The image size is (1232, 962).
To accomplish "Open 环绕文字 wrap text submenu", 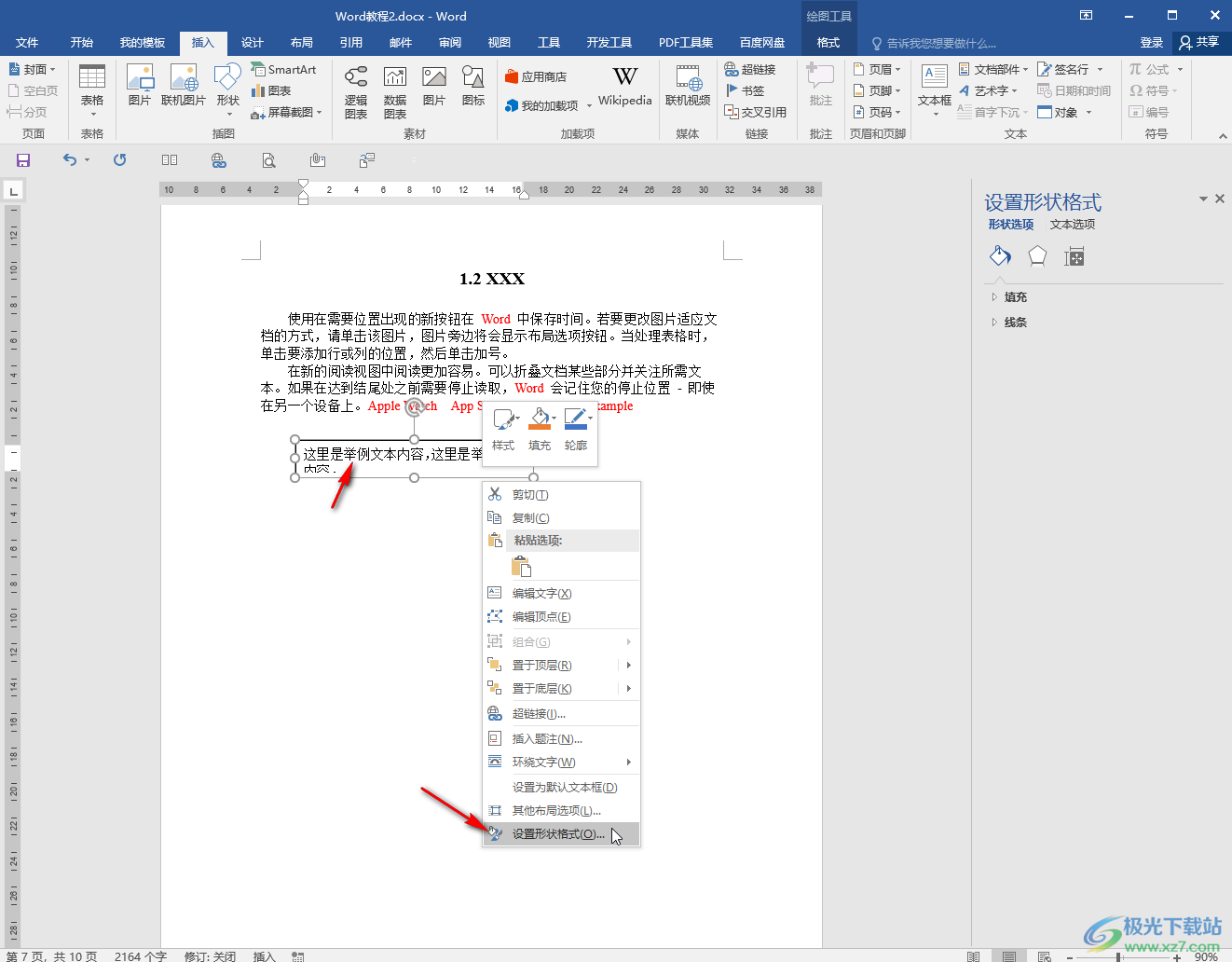I will click(x=562, y=763).
